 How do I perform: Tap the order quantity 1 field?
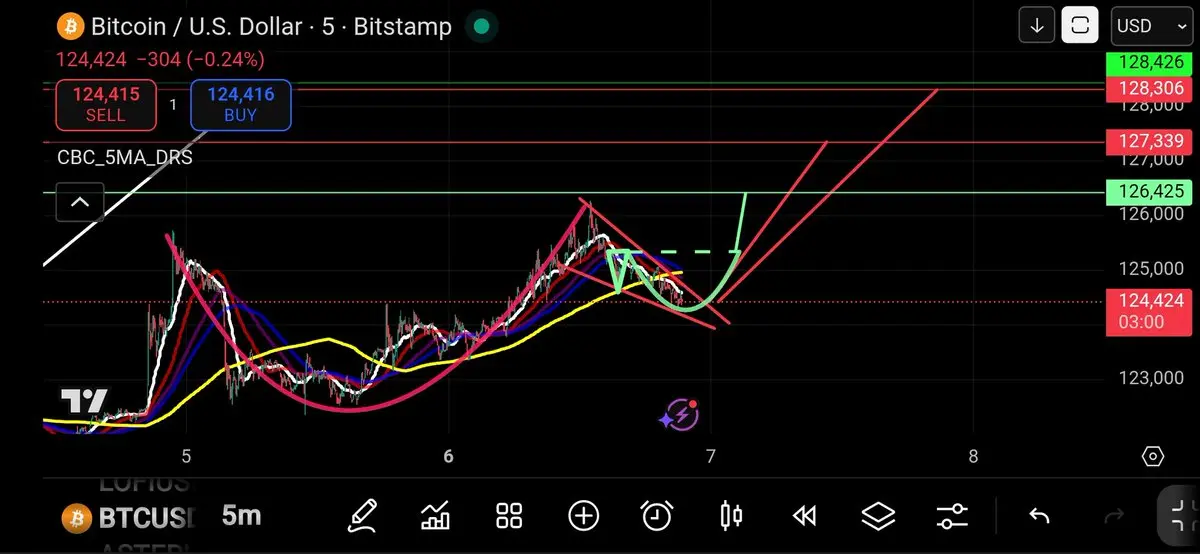coord(173,105)
